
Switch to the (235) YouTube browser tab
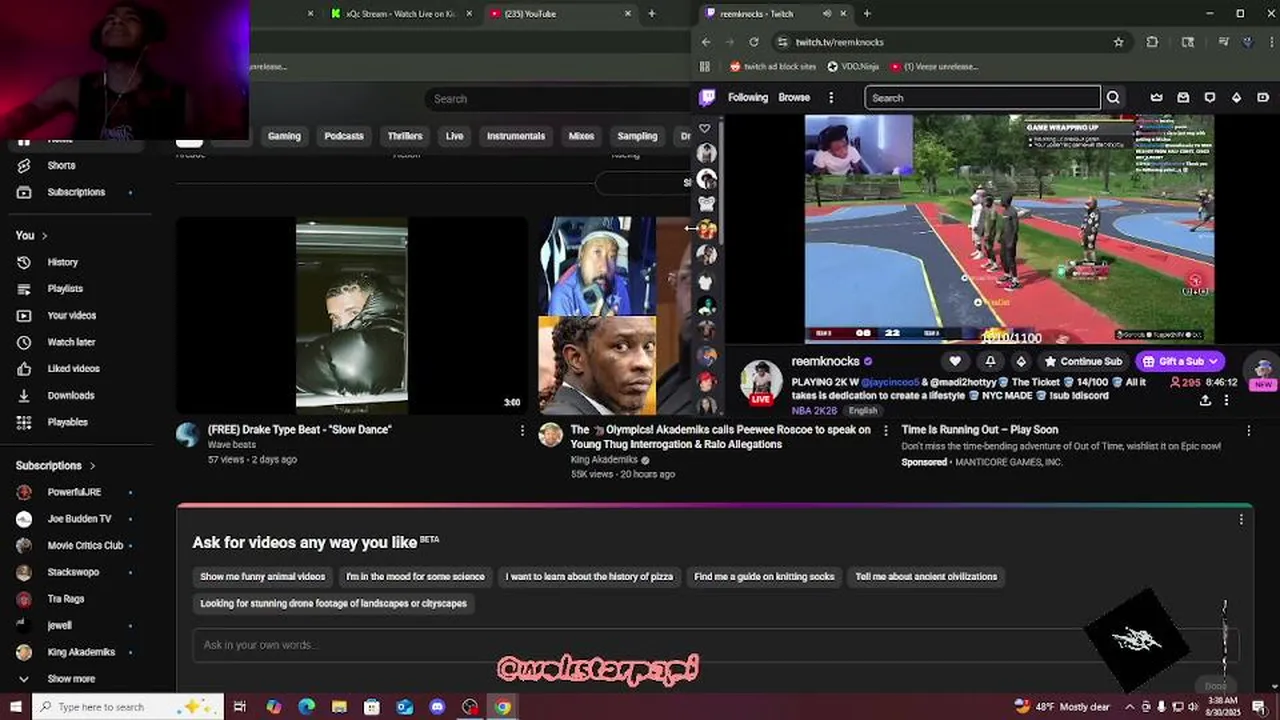[560, 14]
